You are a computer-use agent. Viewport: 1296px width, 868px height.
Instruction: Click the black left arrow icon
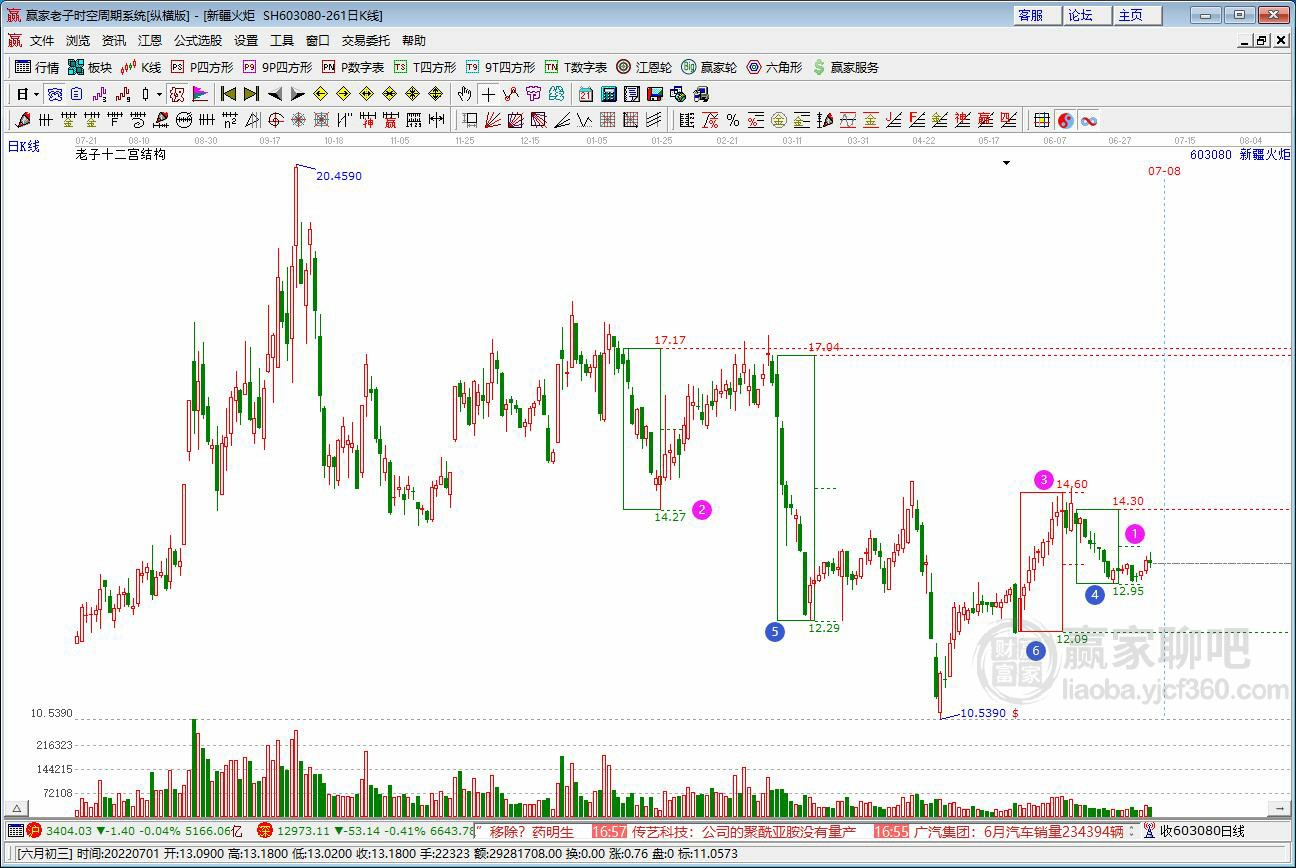click(x=275, y=94)
